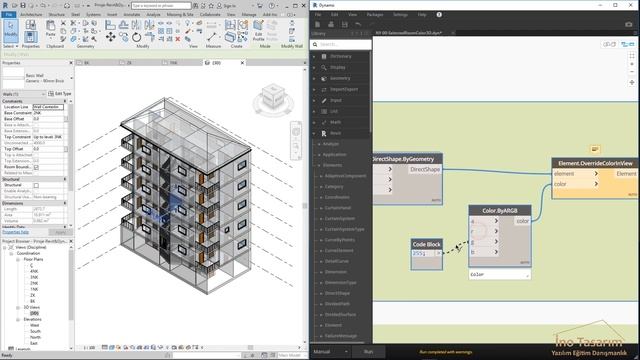The width and height of the screenshot is (640, 360).
Task: Click the Run button in Dynamo
Action: pyautogui.click(x=368, y=351)
